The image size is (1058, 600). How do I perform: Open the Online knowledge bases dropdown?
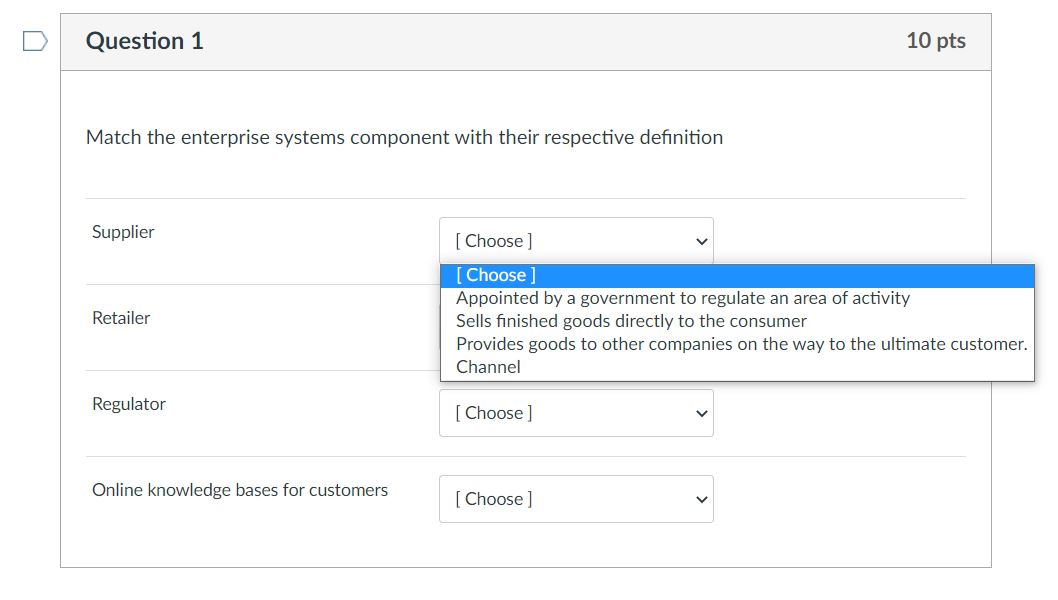pyautogui.click(x=576, y=498)
